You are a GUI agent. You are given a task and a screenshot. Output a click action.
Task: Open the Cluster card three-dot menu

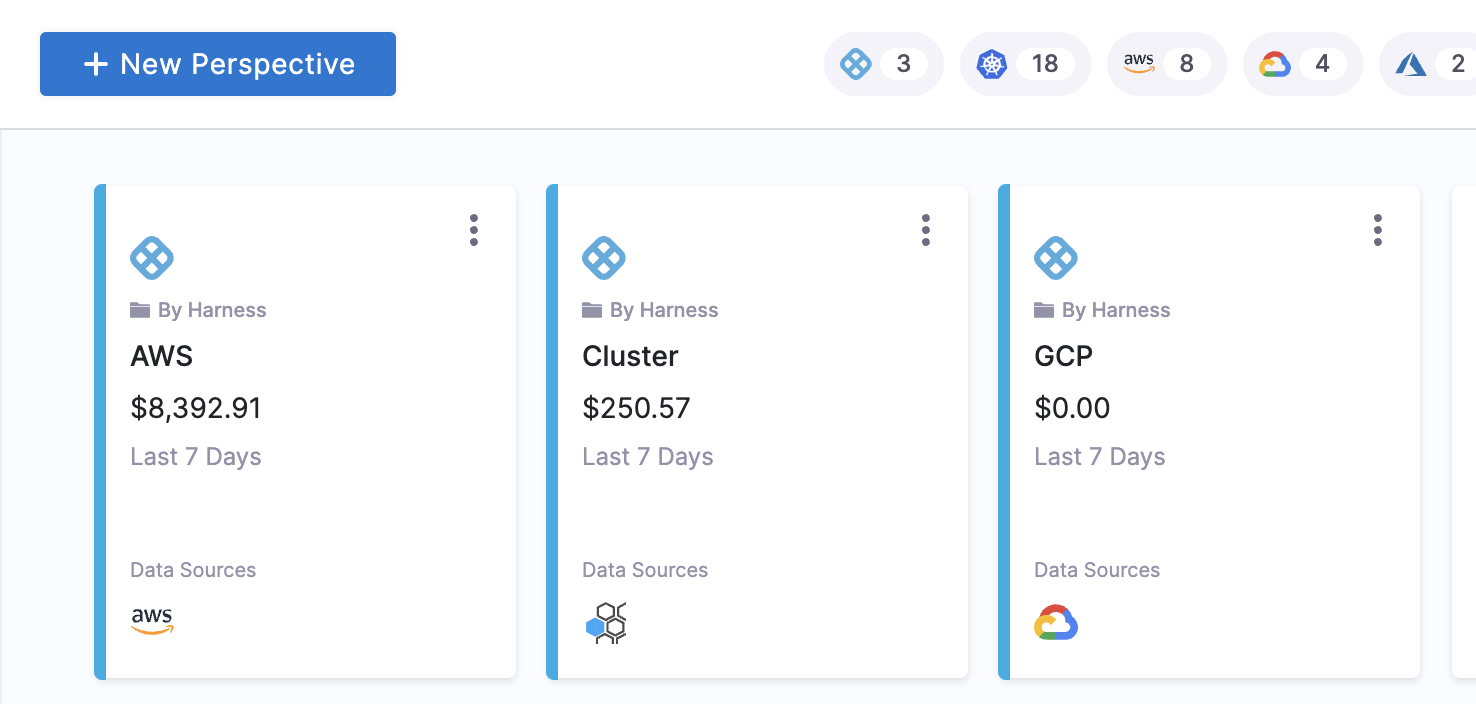(x=926, y=230)
